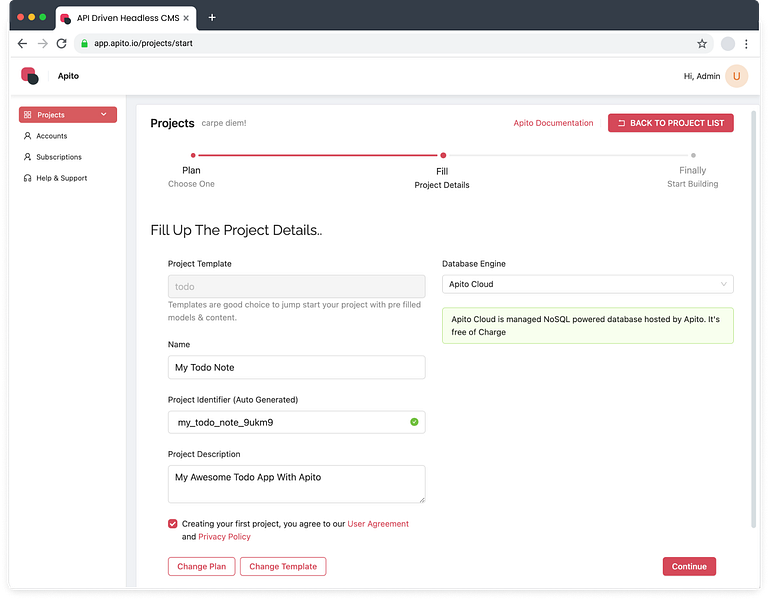Viewport: 769px width, 600px height.
Task: Open the User Agreement link
Action: (x=378, y=523)
